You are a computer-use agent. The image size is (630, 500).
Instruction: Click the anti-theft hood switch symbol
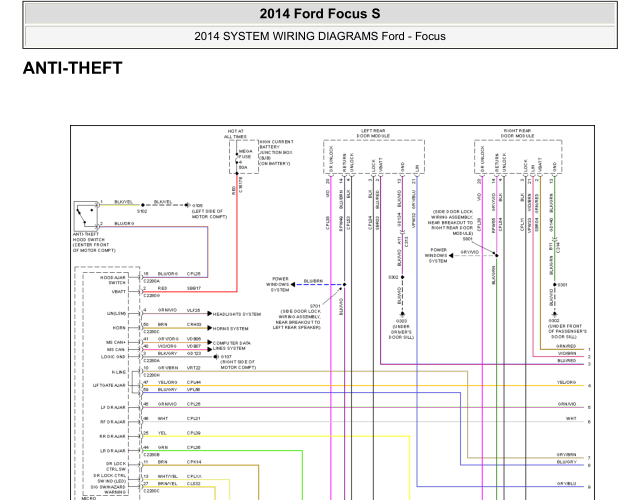point(86,215)
